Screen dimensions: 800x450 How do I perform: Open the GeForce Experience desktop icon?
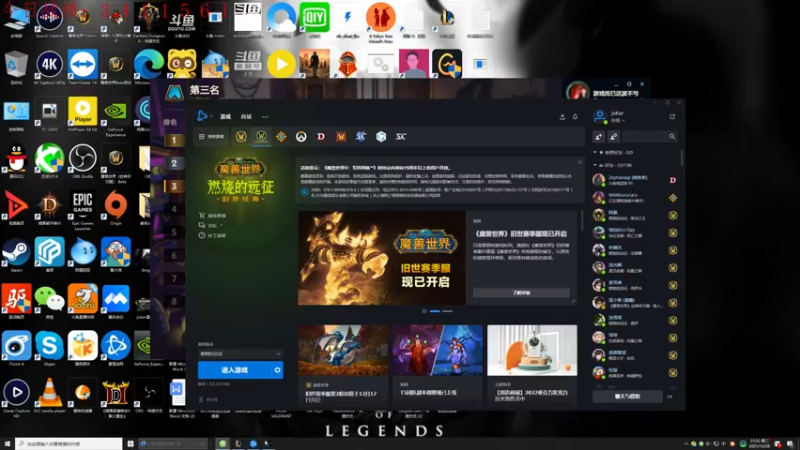(x=116, y=117)
